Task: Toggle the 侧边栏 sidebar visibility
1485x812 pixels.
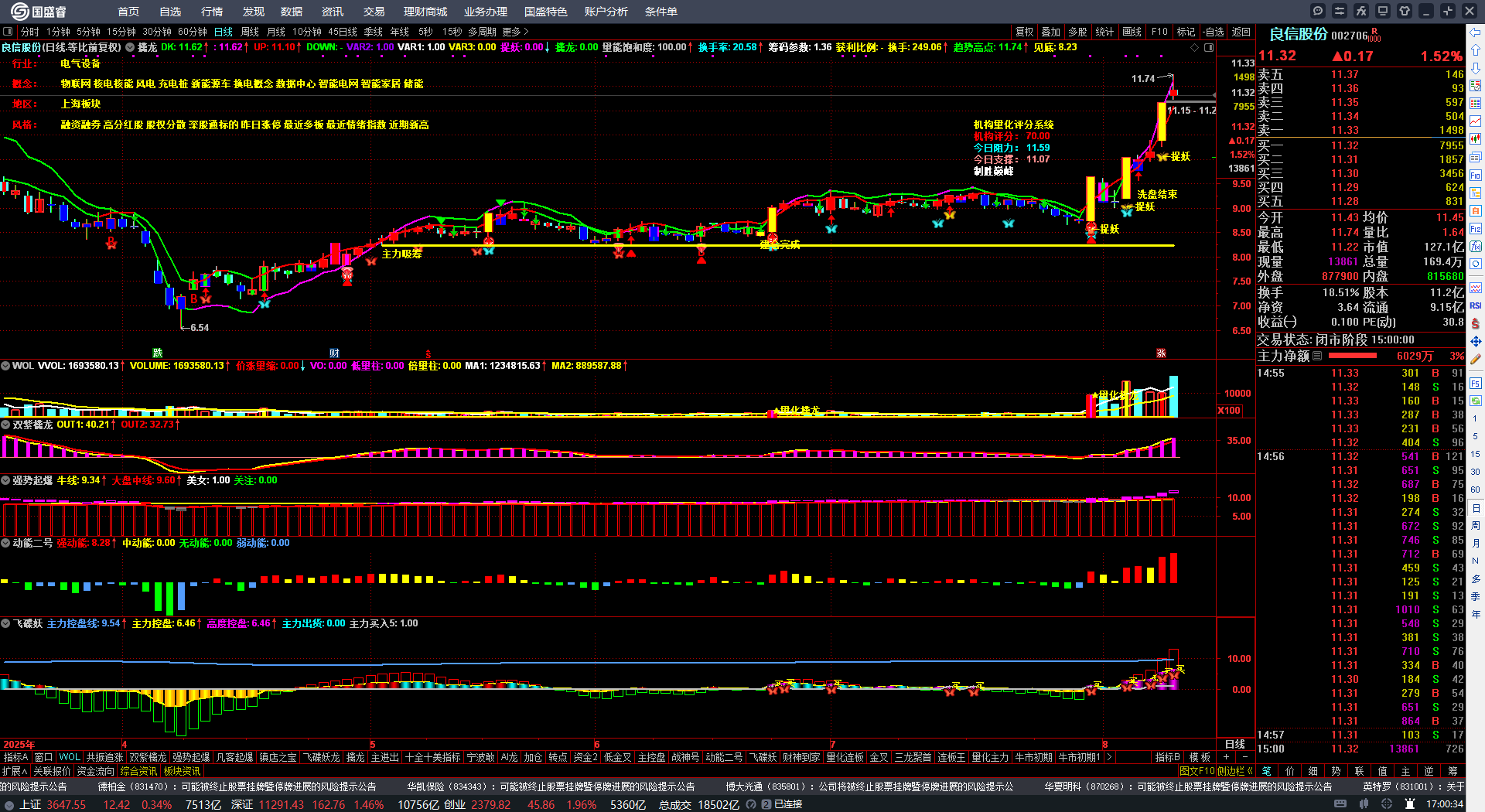Action: 1234,771
